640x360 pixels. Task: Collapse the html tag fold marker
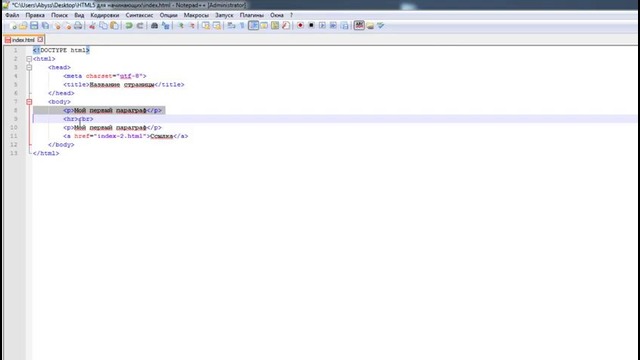coord(29,59)
